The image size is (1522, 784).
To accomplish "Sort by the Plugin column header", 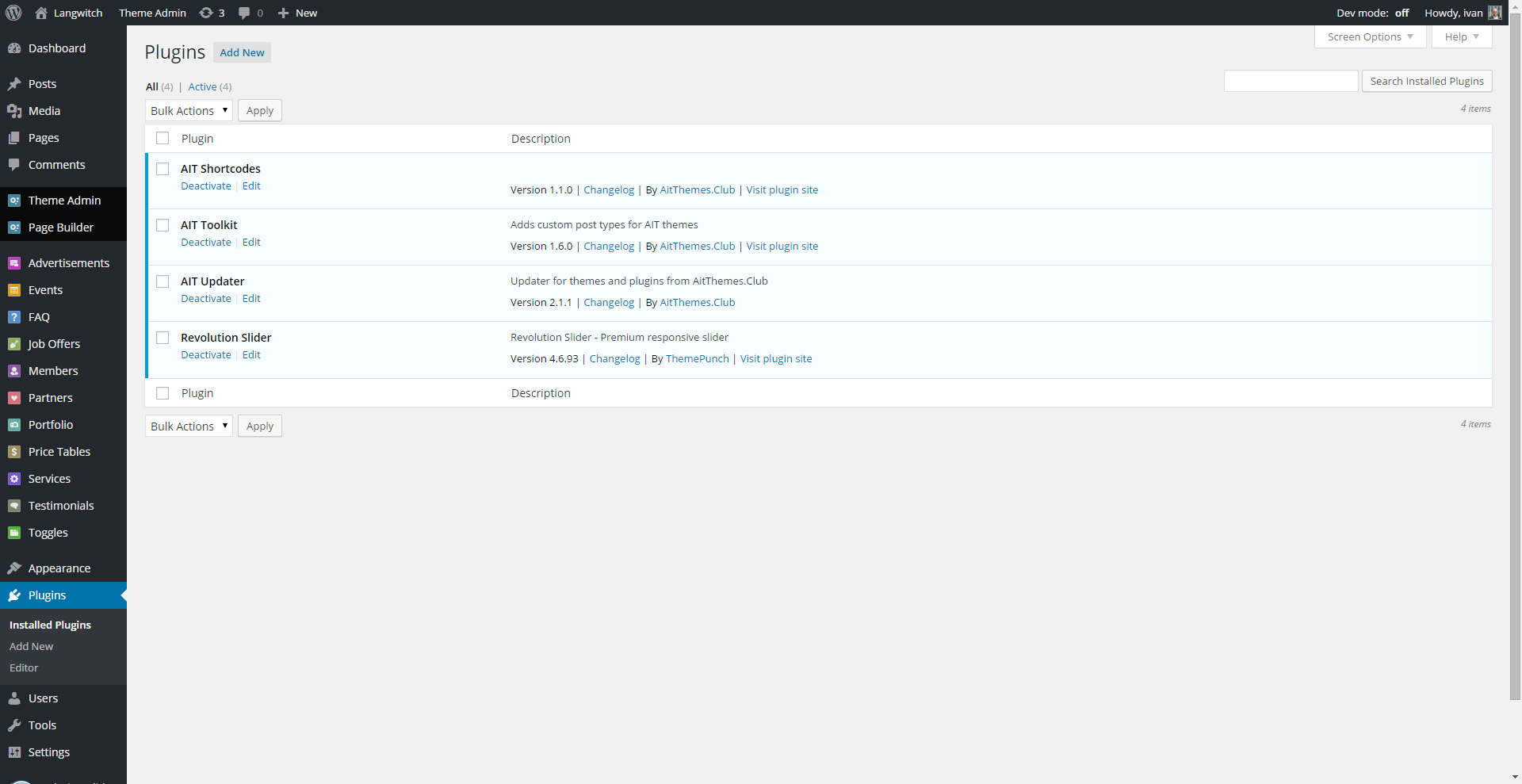I will (197, 138).
